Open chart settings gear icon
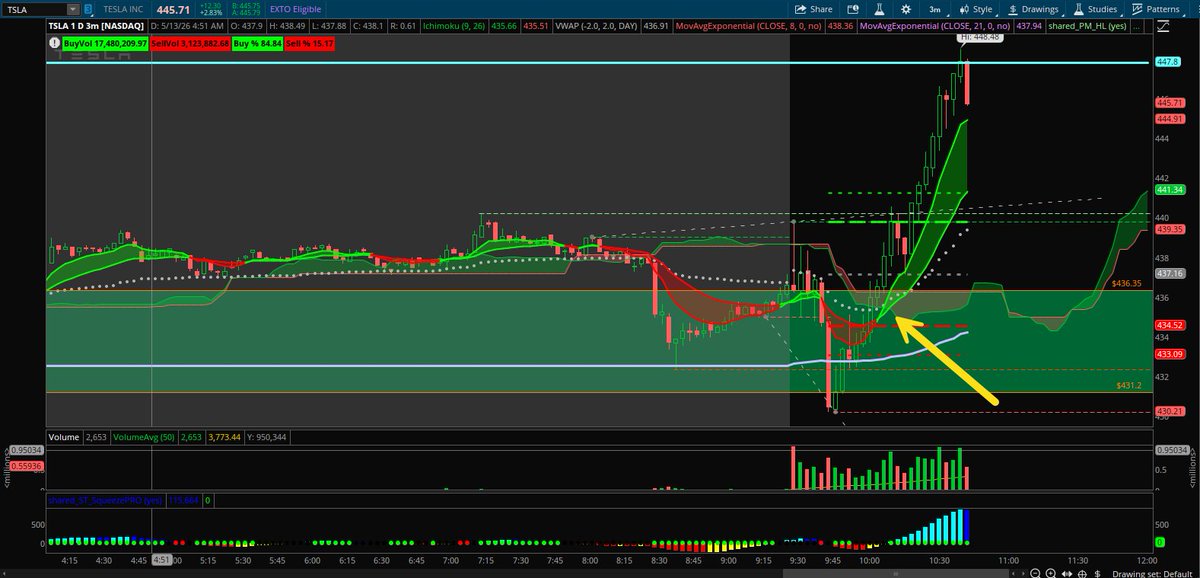Viewport: 1200px width, 578px height. (904, 8)
